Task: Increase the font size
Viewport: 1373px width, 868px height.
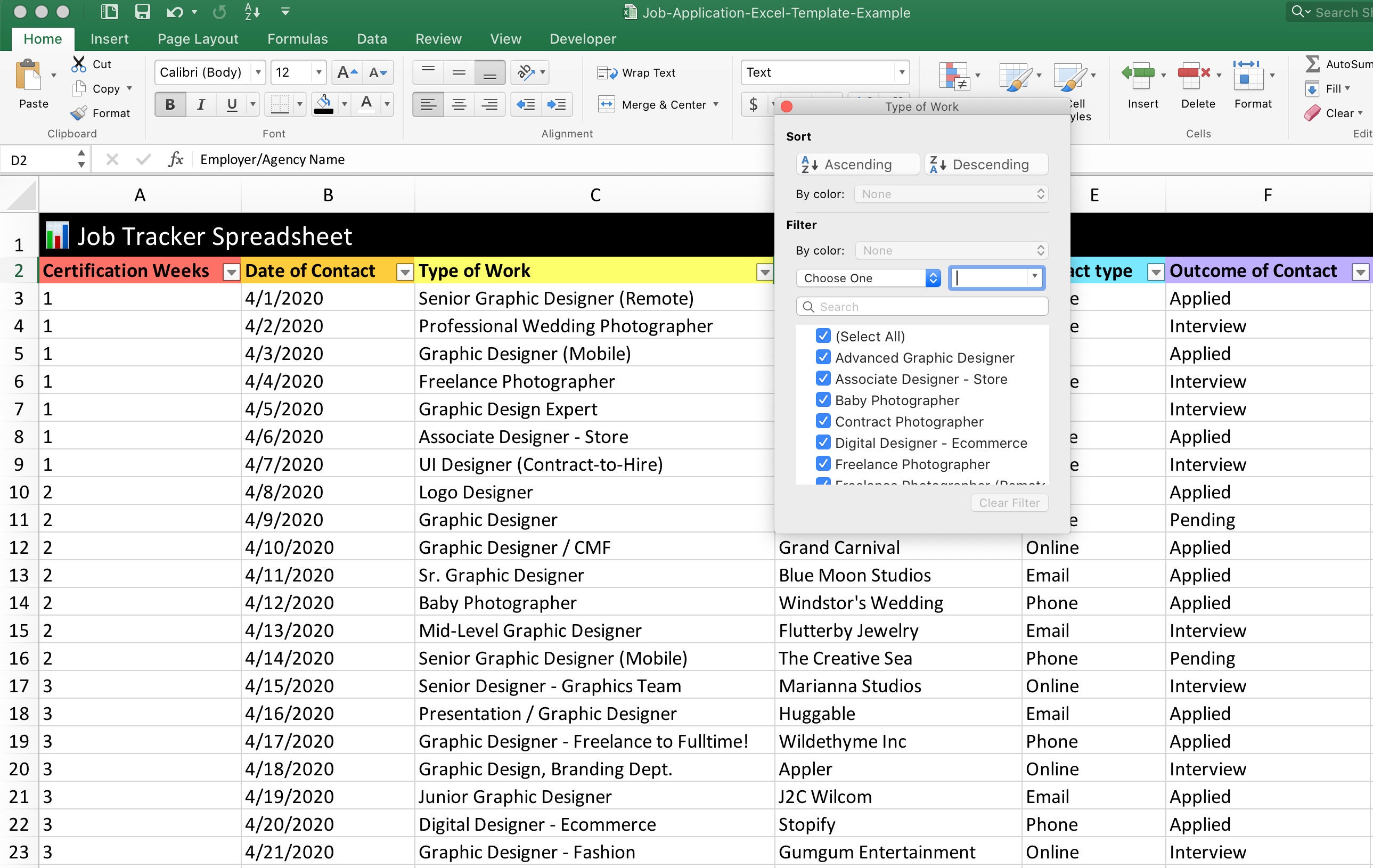Action: point(346,72)
